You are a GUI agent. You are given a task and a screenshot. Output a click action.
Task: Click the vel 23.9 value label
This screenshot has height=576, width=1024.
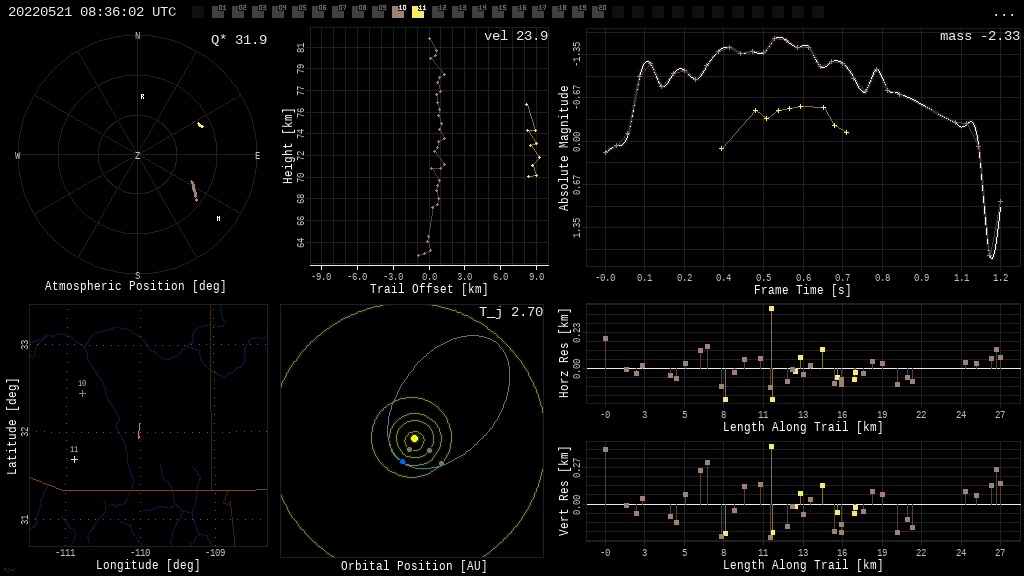(515, 36)
